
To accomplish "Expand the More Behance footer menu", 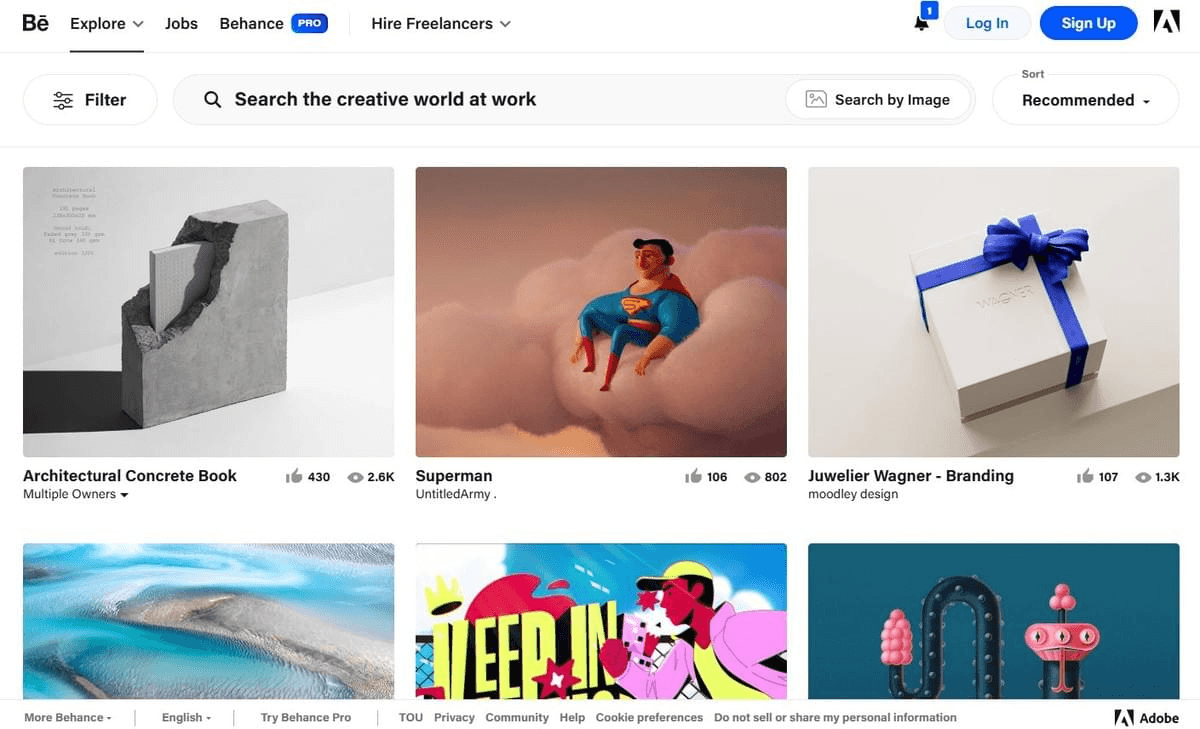I will click(x=65, y=717).
